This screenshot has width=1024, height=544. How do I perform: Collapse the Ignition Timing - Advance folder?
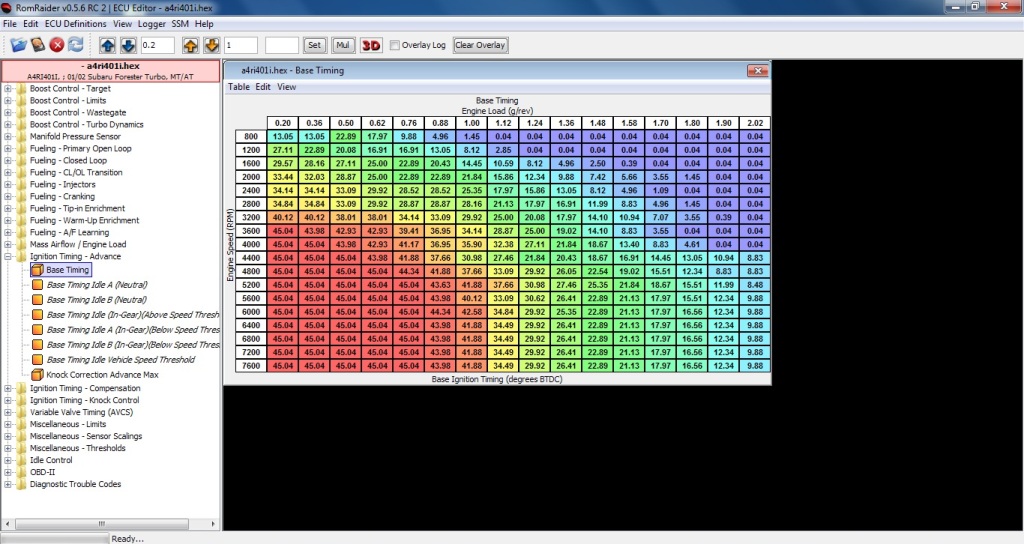[x=9, y=257]
